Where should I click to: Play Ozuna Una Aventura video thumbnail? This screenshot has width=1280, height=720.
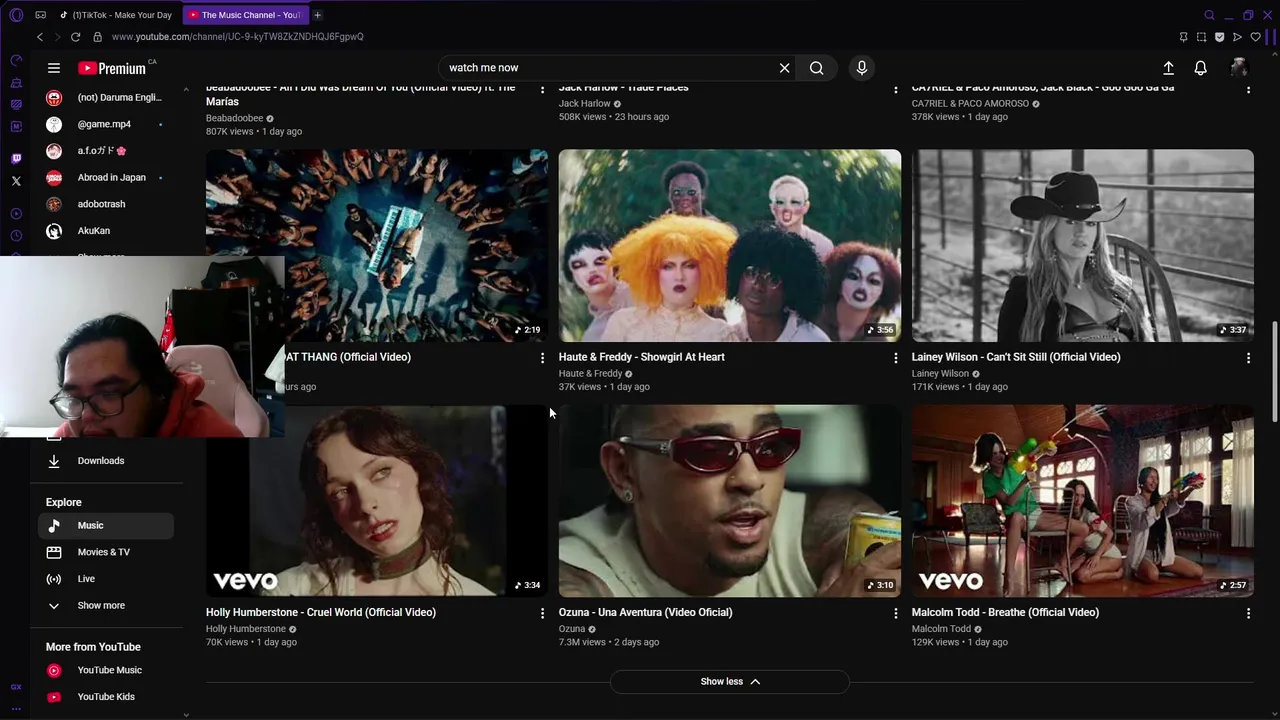730,501
